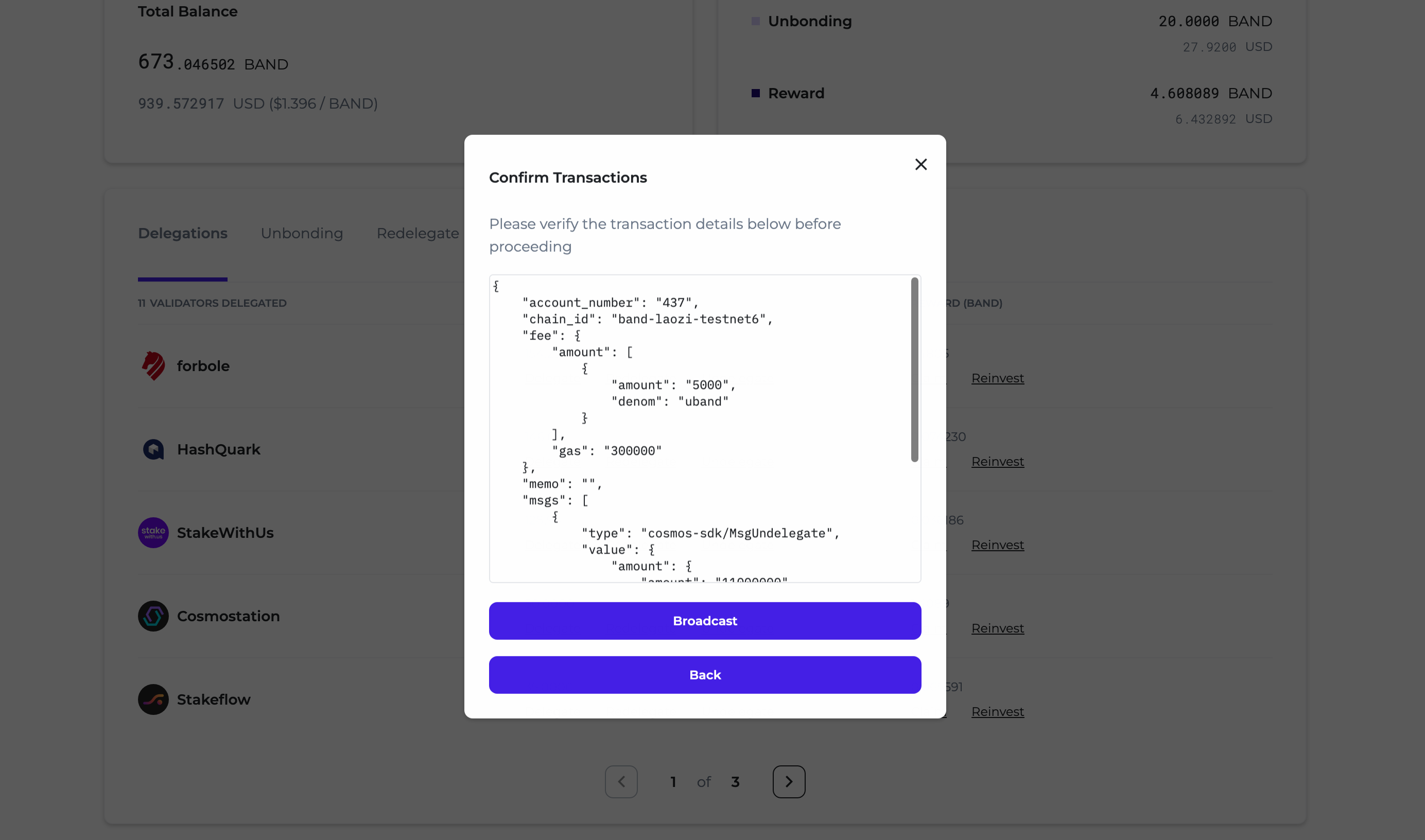Click the Unbonding legend color square
This screenshot has height=840, width=1425.
[x=755, y=22]
